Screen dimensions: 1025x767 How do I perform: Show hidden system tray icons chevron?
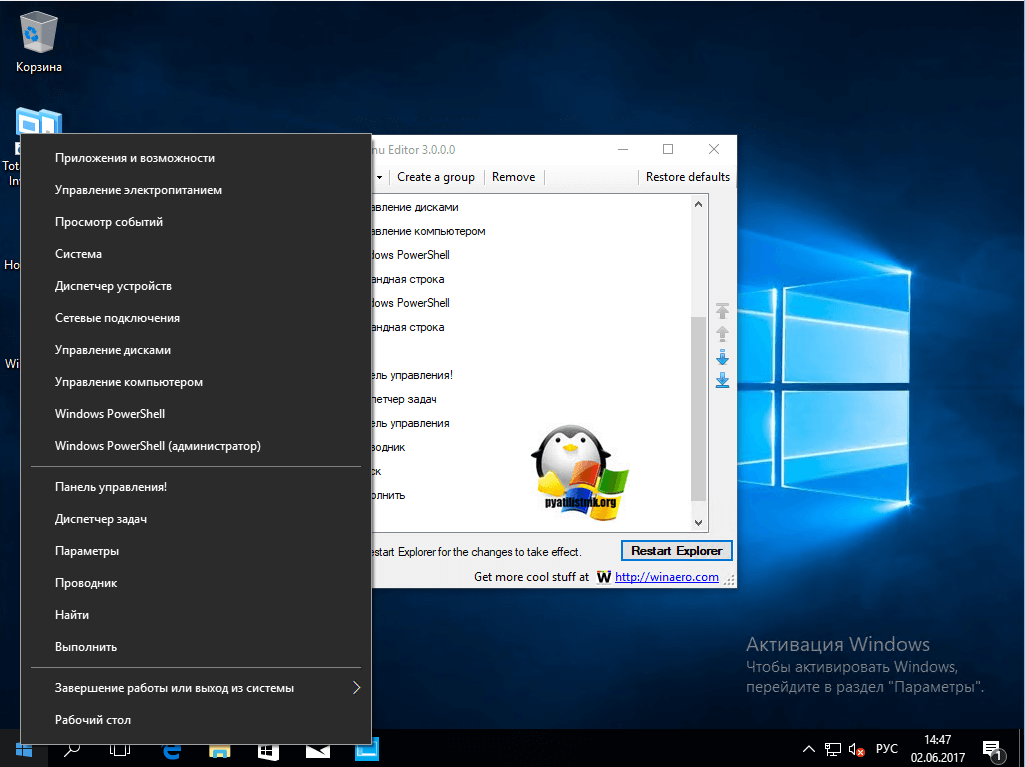[x=808, y=749]
